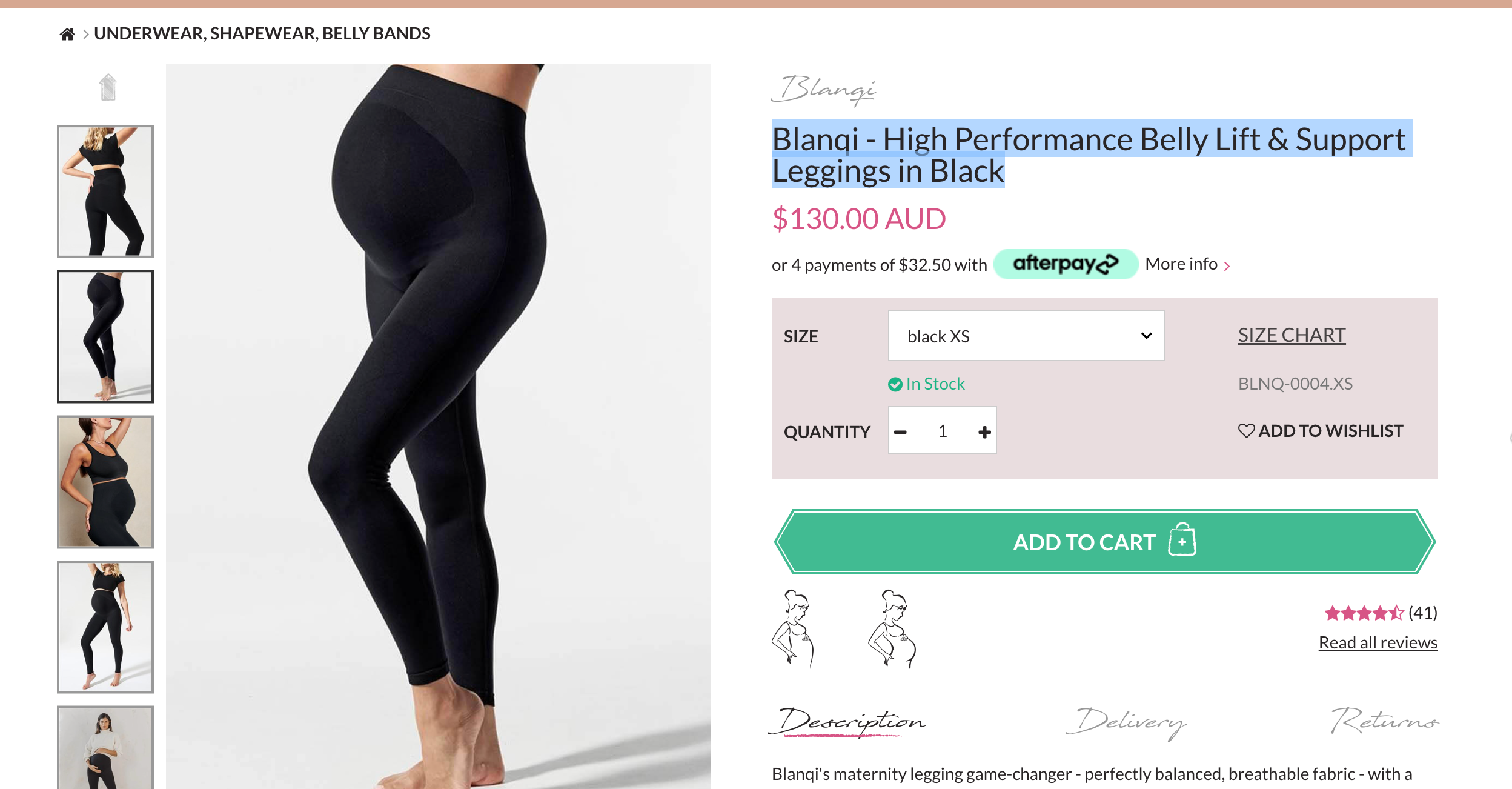Click the thumbnail gallery up arrow
The image size is (1512, 789).
[x=107, y=87]
